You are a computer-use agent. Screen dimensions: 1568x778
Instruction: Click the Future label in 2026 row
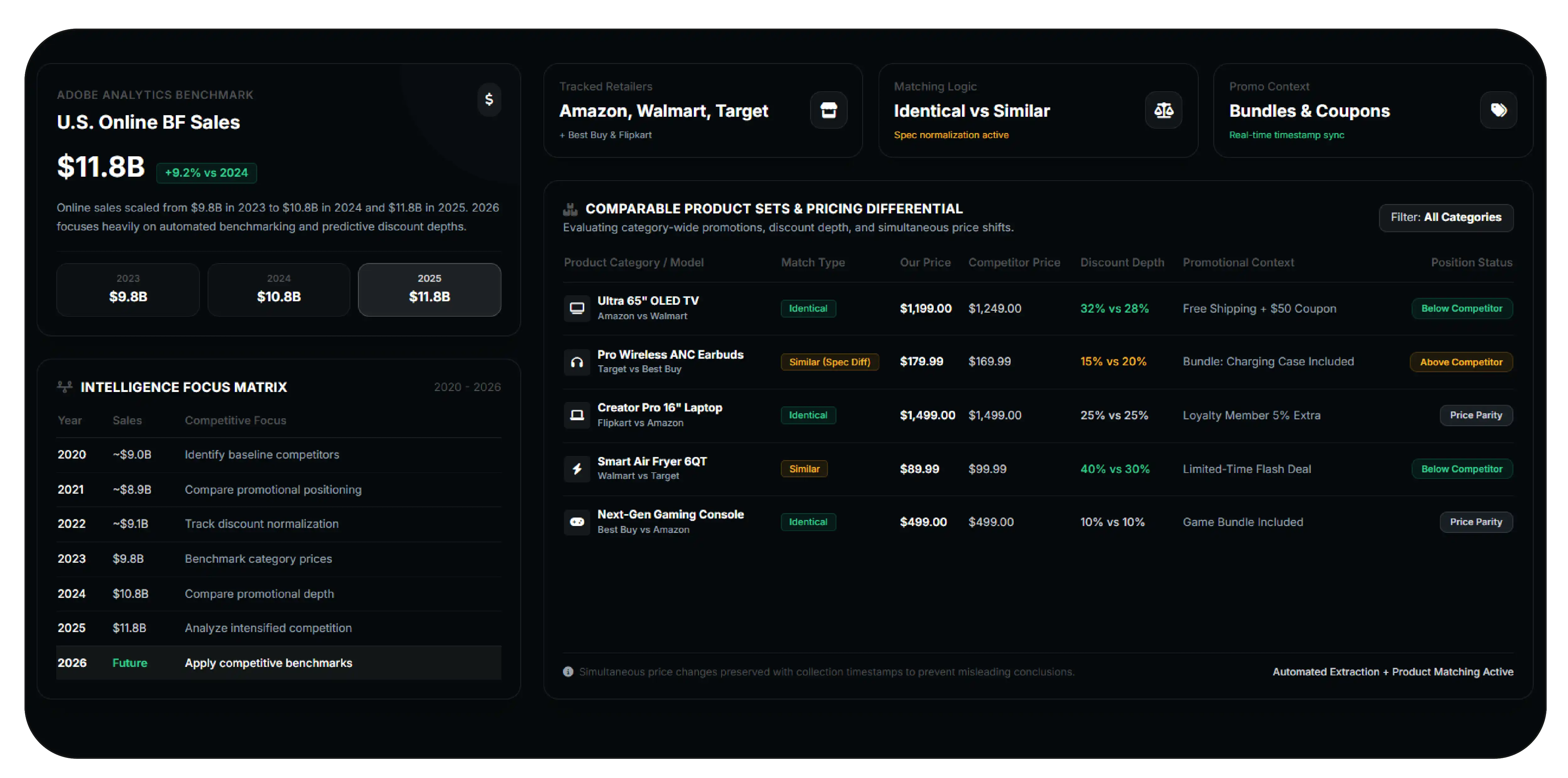pos(130,663)
